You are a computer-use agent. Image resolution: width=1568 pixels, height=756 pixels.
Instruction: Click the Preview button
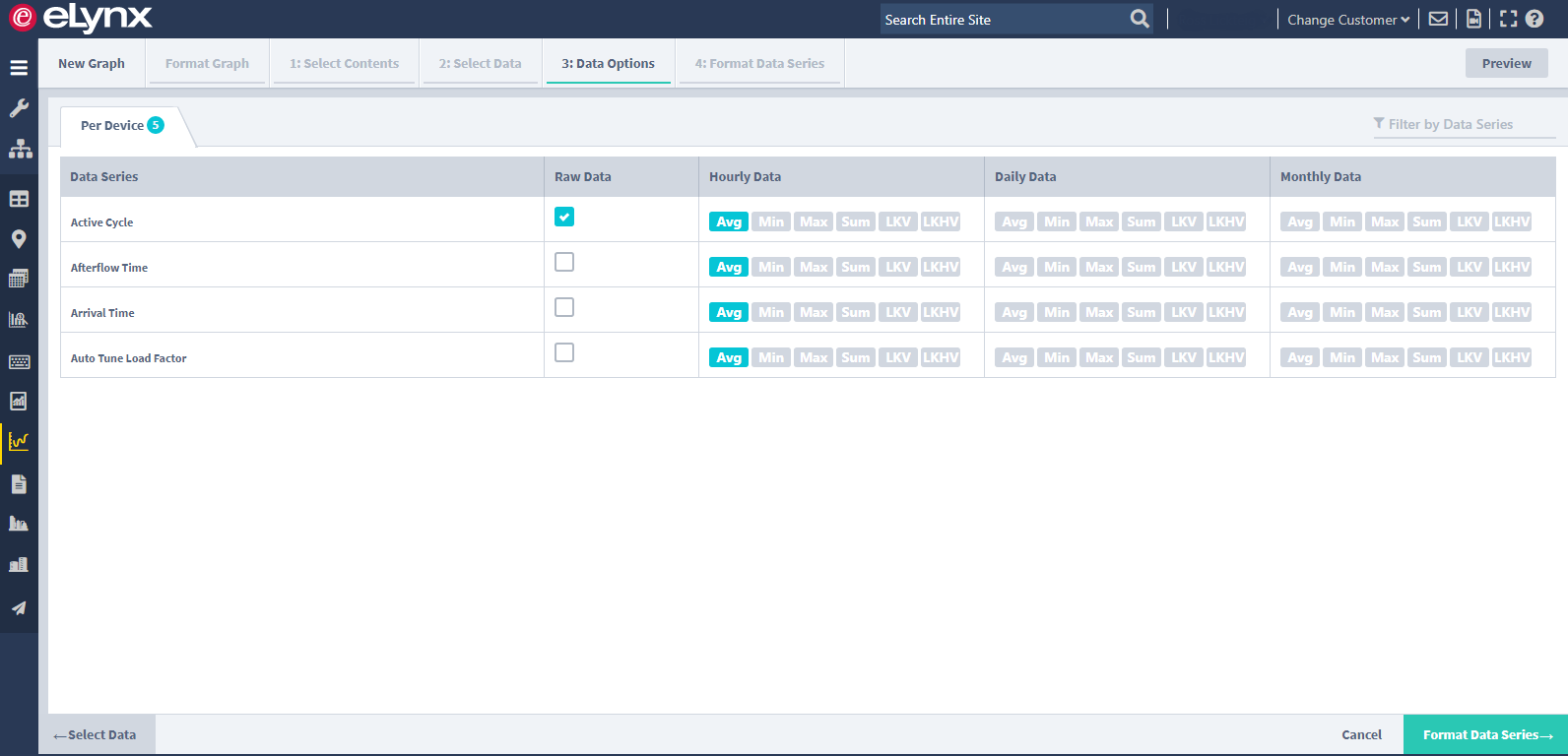point(1507,63)
